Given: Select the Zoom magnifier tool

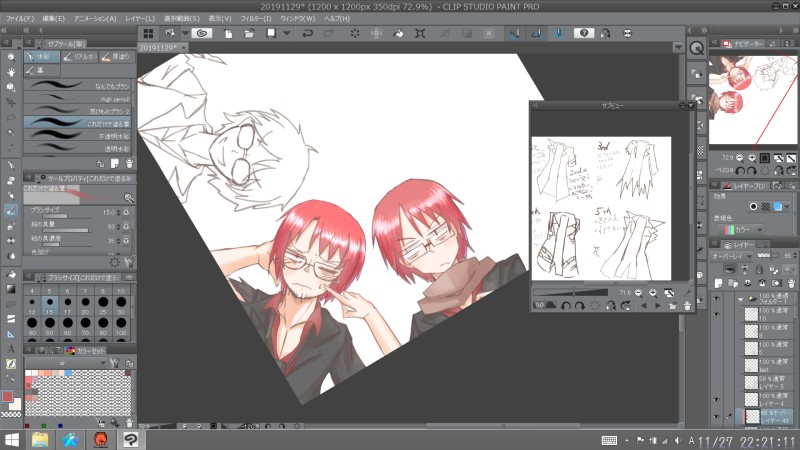Looking at the screenshot, I should click(x=11, y=58).
